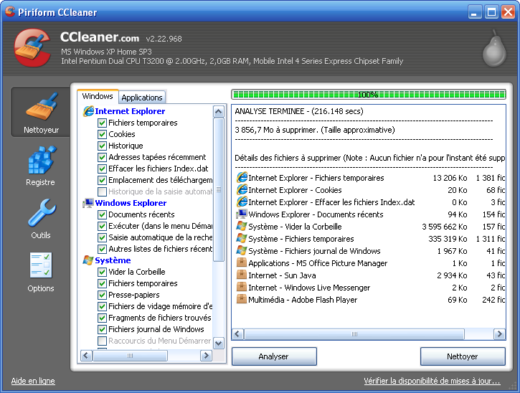Open the Outils wrench section
Viewport: 520px width, 393px height.
pos(41,219)
